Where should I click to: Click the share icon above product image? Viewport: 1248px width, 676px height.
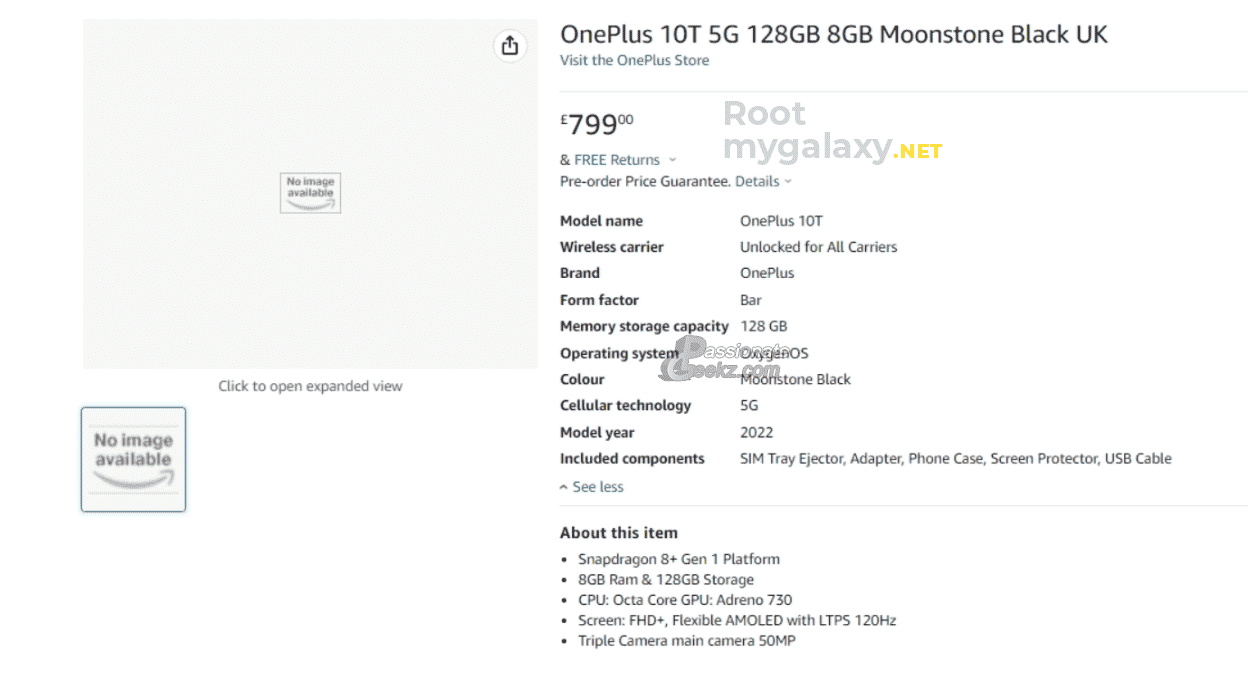point(510,46)
